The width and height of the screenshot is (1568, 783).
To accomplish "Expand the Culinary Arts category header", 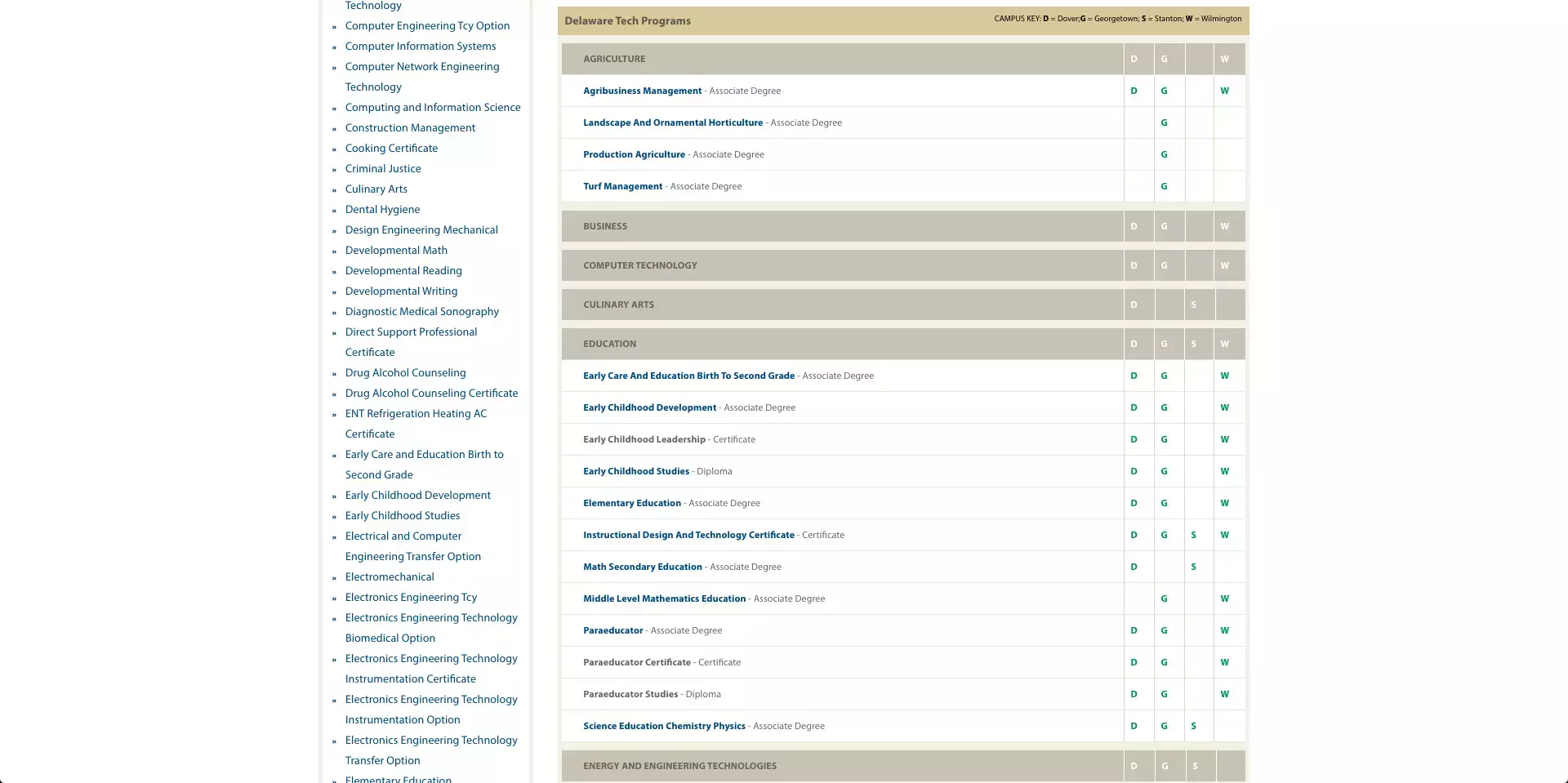I will click(903, 305).
